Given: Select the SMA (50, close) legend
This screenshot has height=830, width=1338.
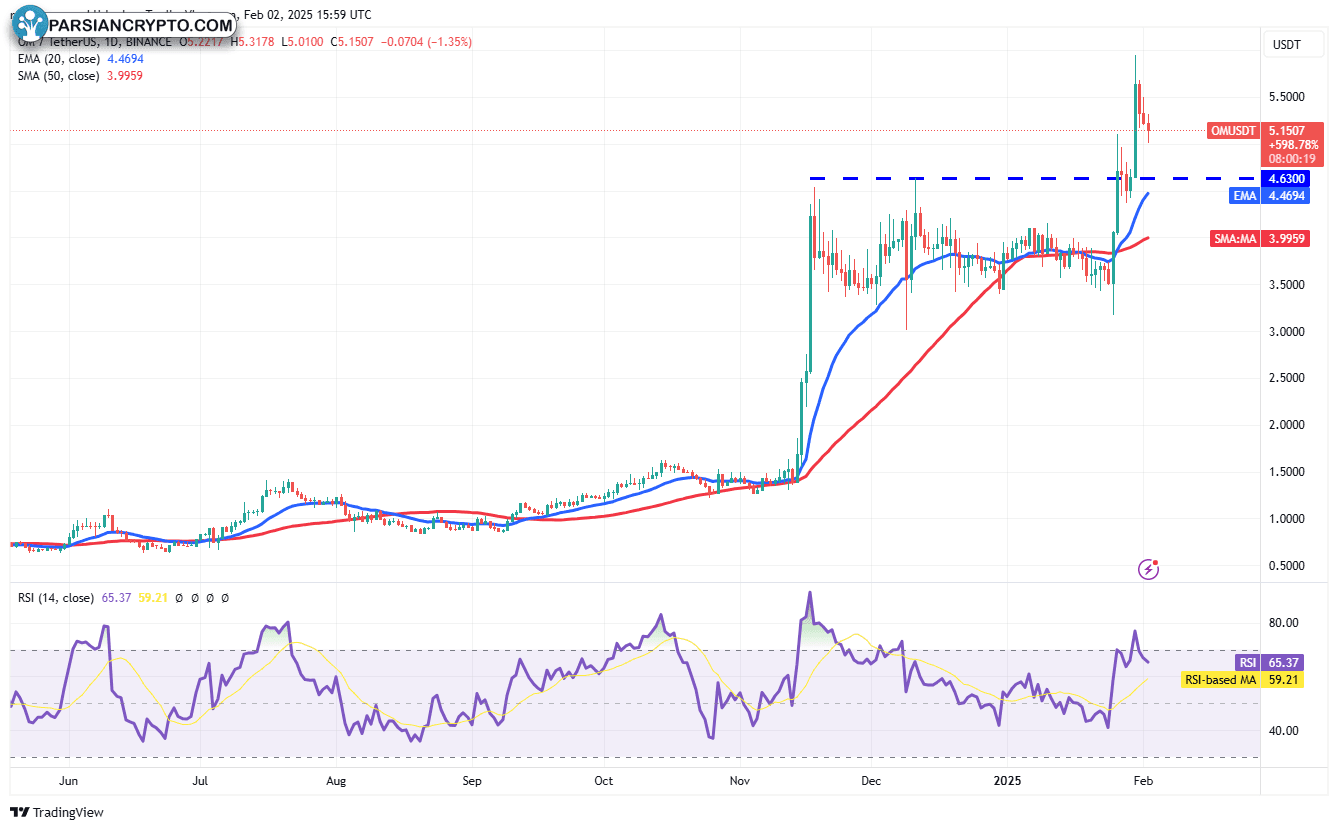Looking at the screenshot, I should (58, 76).
